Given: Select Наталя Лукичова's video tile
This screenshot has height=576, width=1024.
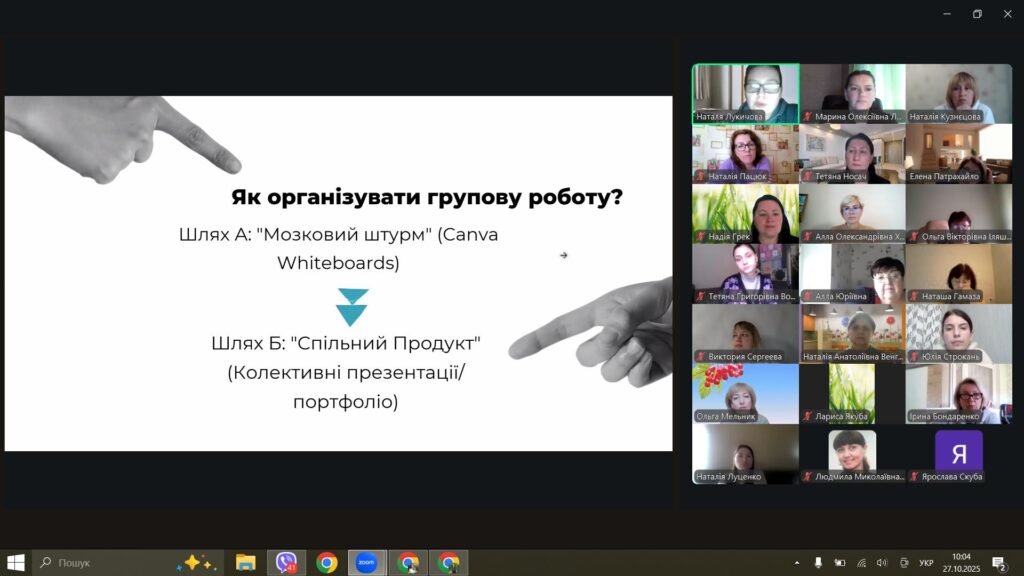Looking at the screenshot, I should pos(745,93).
